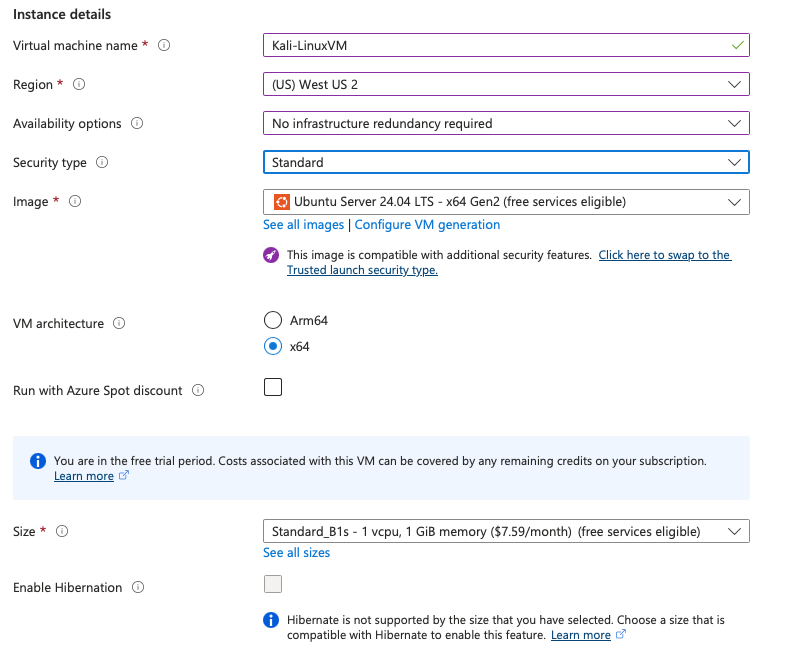Viewport: 801px width, 650px height.
Task: Click Configure VM generation link
Action: (x=427, y=225)
